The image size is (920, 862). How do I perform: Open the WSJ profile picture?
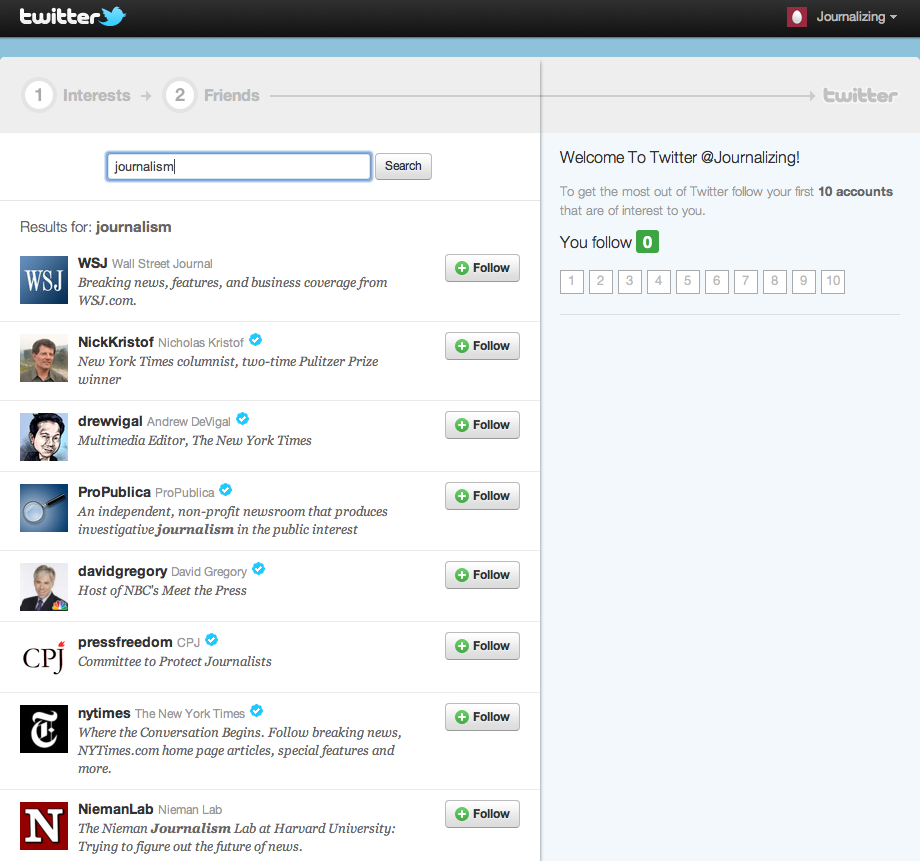pos(44,280)
